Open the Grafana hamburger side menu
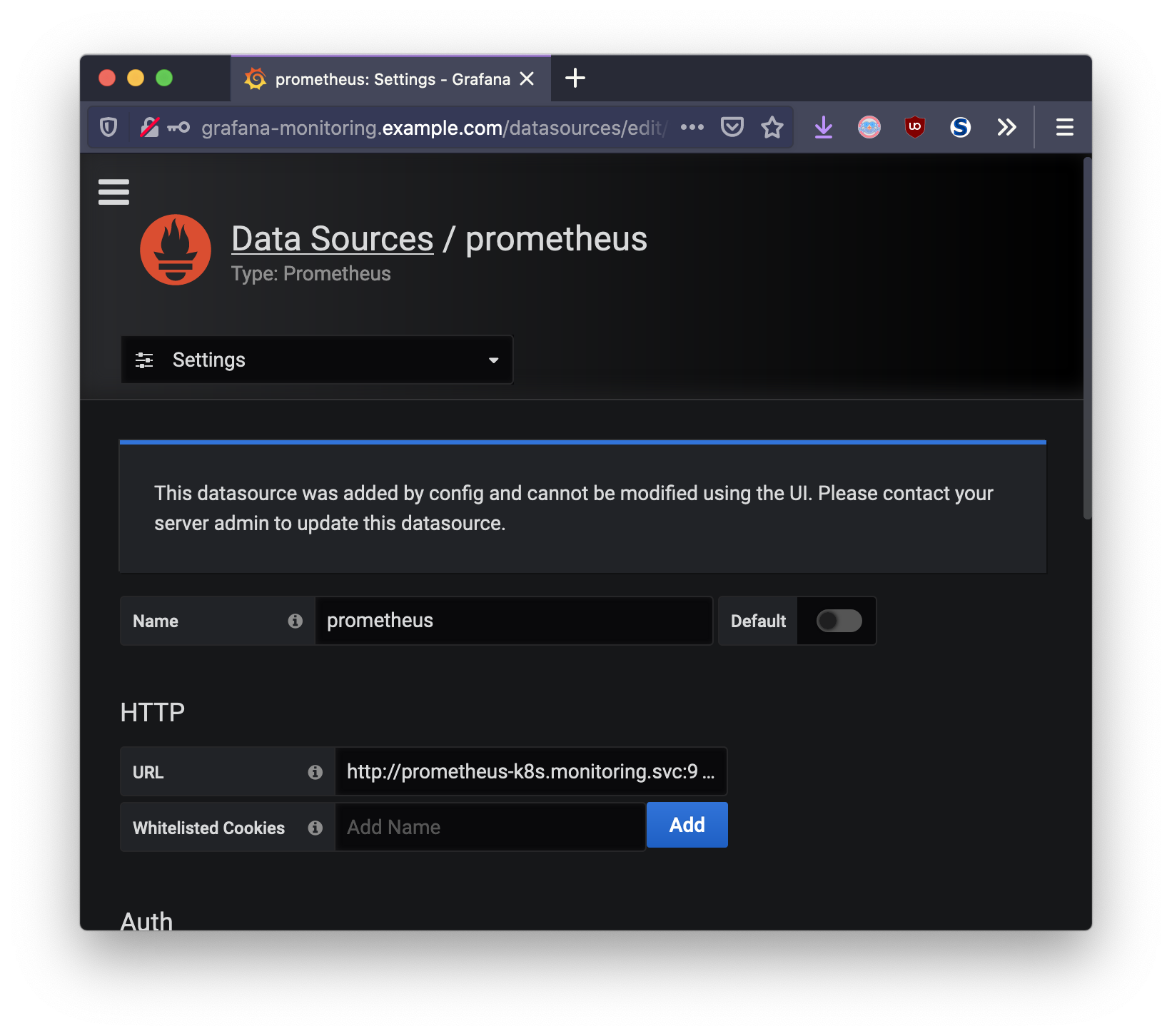1172x1036 pixels. (113, 192)
